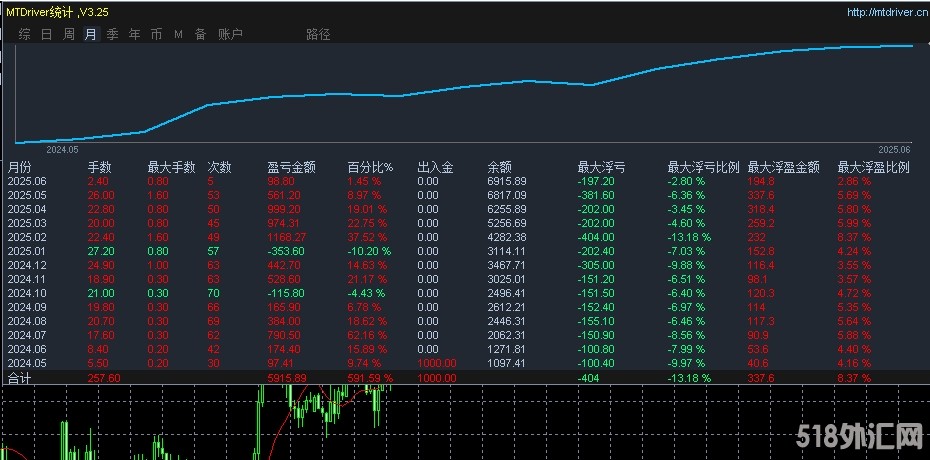Click the 路径 path button
The image size is (930, 460).
pyautogui.click(x=318, y=34)
